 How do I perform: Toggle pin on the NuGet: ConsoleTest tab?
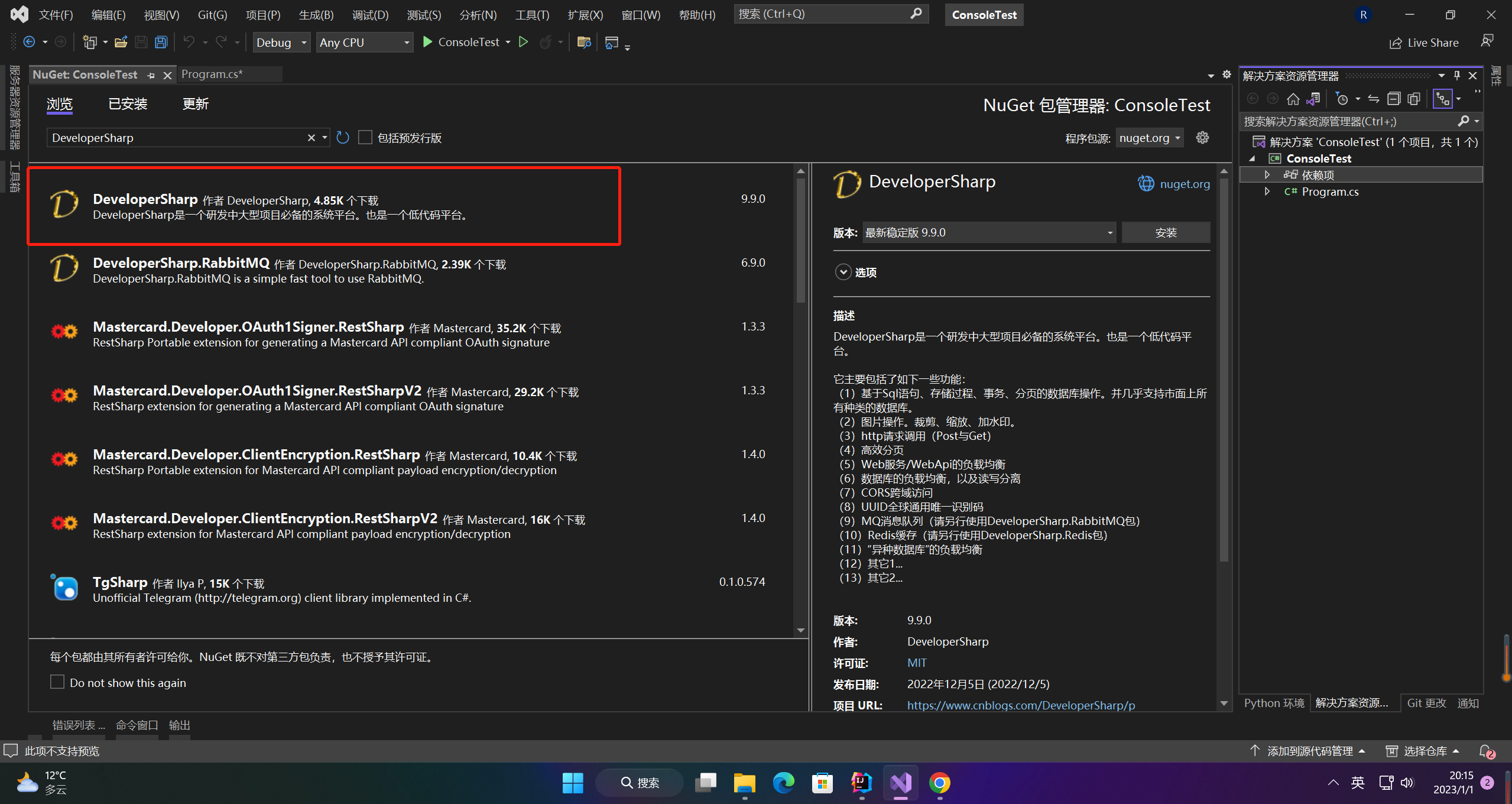151,75
